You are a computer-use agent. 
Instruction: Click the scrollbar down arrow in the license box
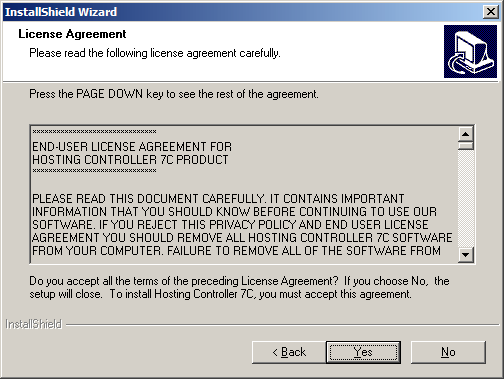pyautogui.click(x=466, y=255)
